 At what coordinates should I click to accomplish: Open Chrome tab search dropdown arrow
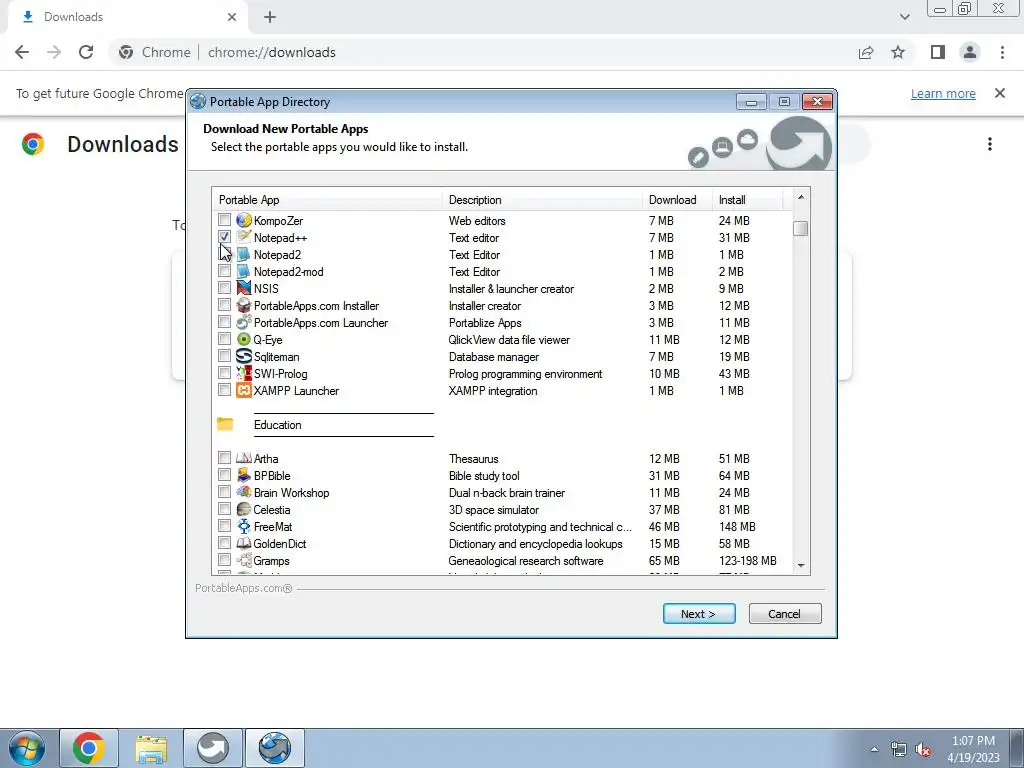click(904, 17)
